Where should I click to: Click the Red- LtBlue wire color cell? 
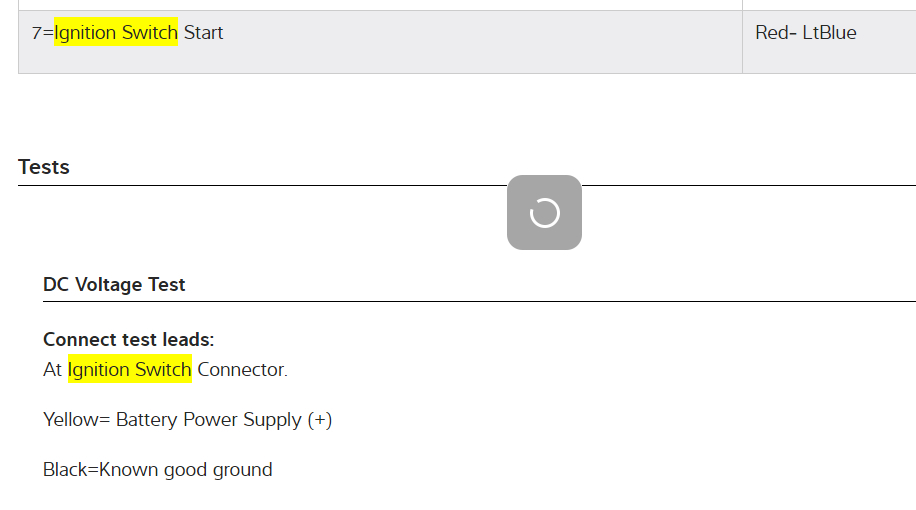(806, 33)
